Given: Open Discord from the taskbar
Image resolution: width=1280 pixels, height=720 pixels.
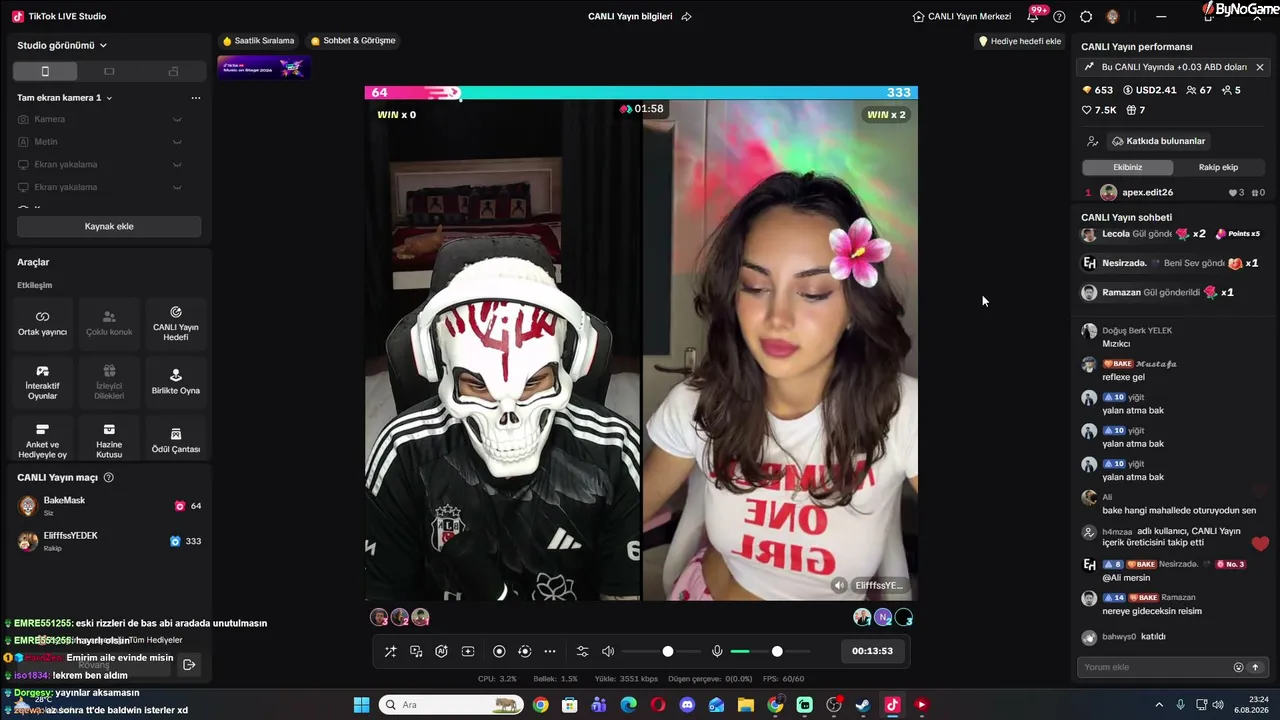Looking at the screenshot, I should [x=687, y=705].
